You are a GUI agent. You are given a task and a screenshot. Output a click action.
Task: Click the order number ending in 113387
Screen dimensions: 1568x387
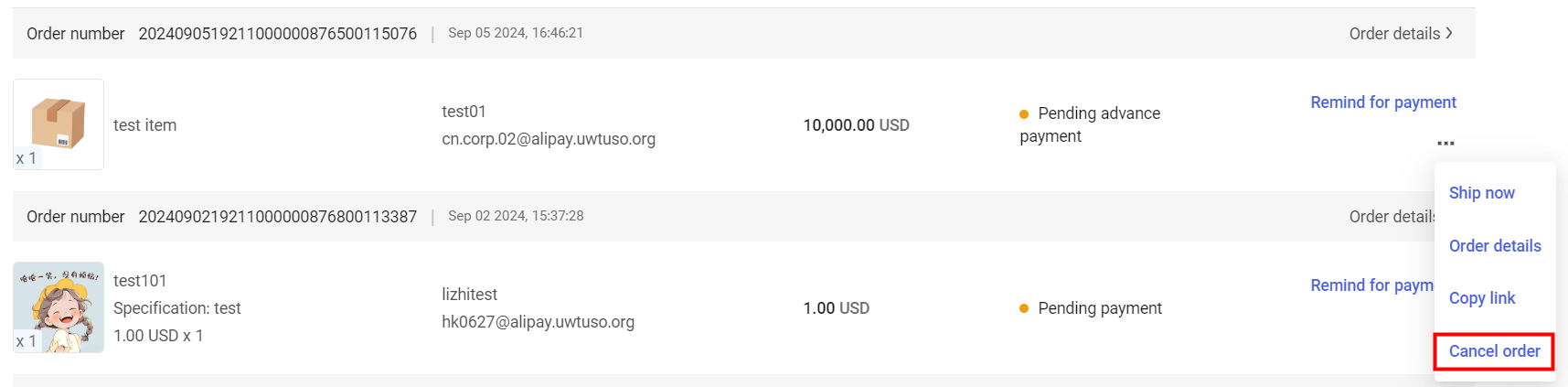click(277, 217)
